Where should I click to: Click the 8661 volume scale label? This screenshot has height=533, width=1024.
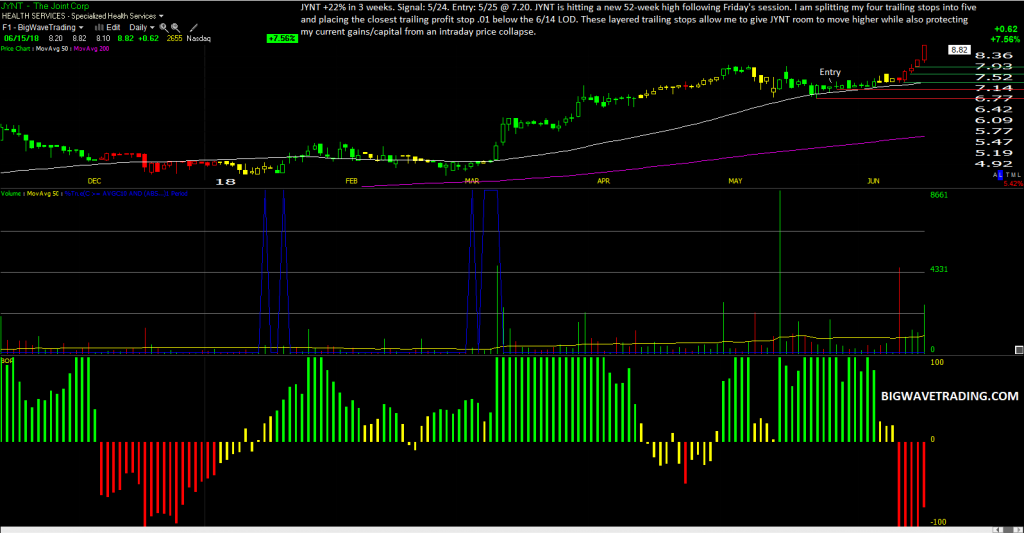[x=939, y=195]
